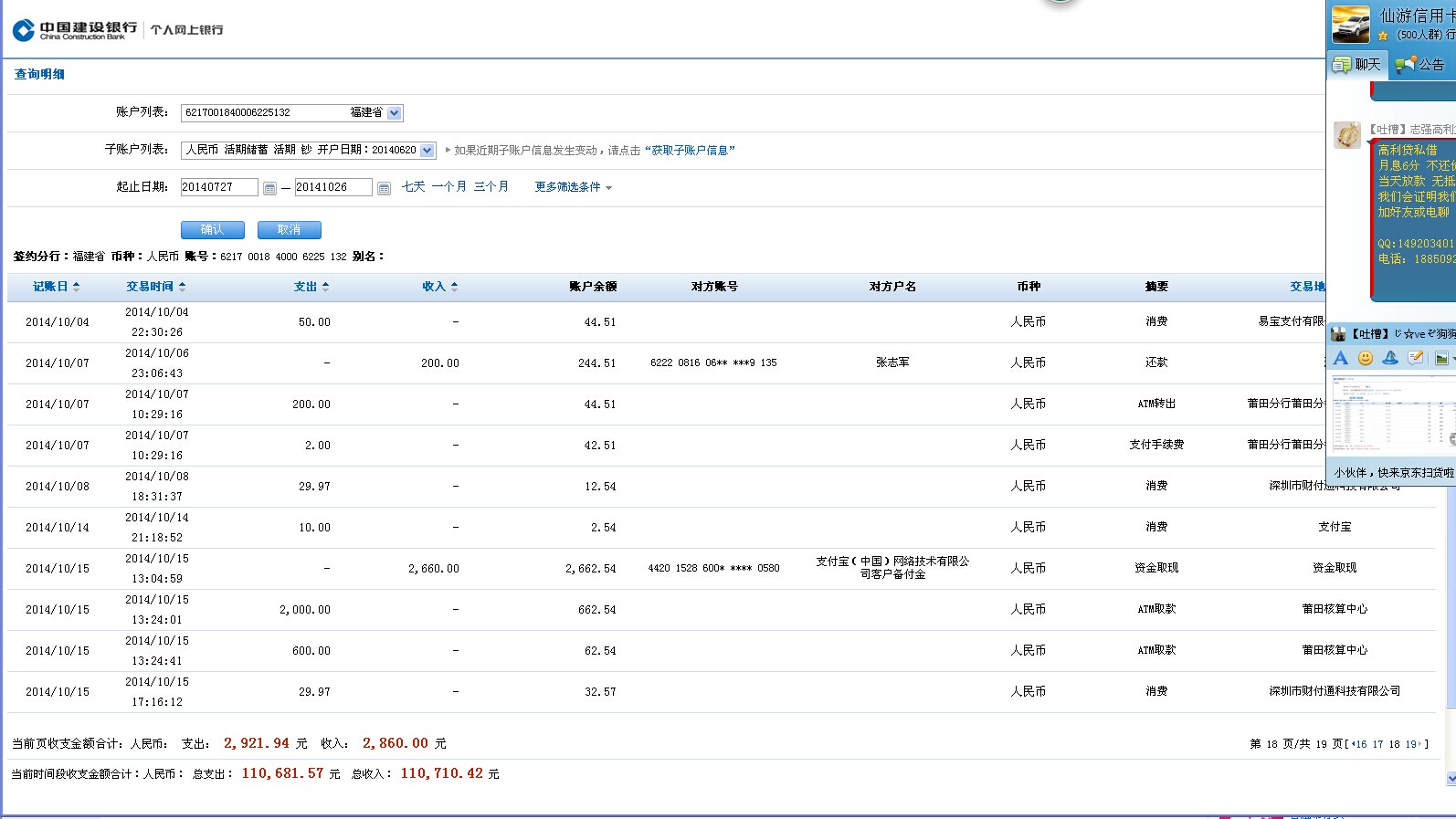Viewport: 1456px width, 819px height.
Task: Click the page income total 2,860.00
Action: pyautogui.click(x=396, y=743)
